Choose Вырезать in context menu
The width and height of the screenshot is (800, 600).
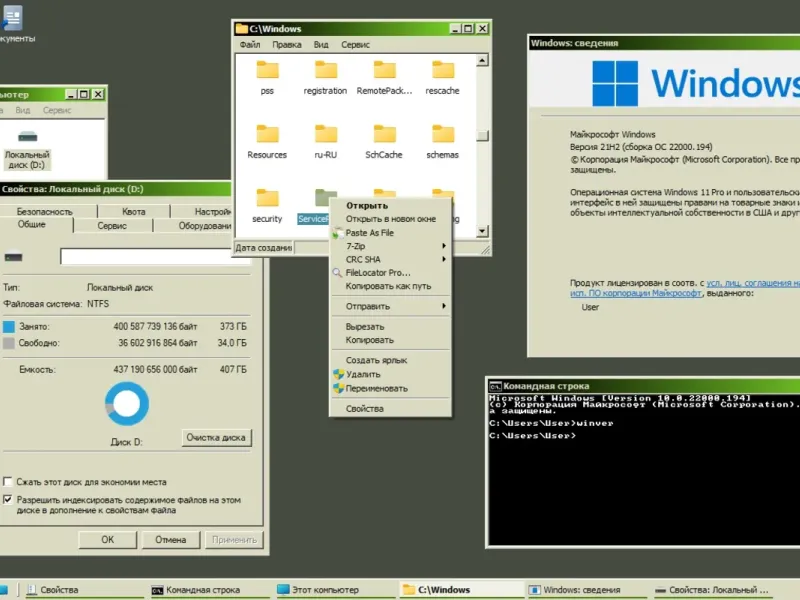click(390, 327)
